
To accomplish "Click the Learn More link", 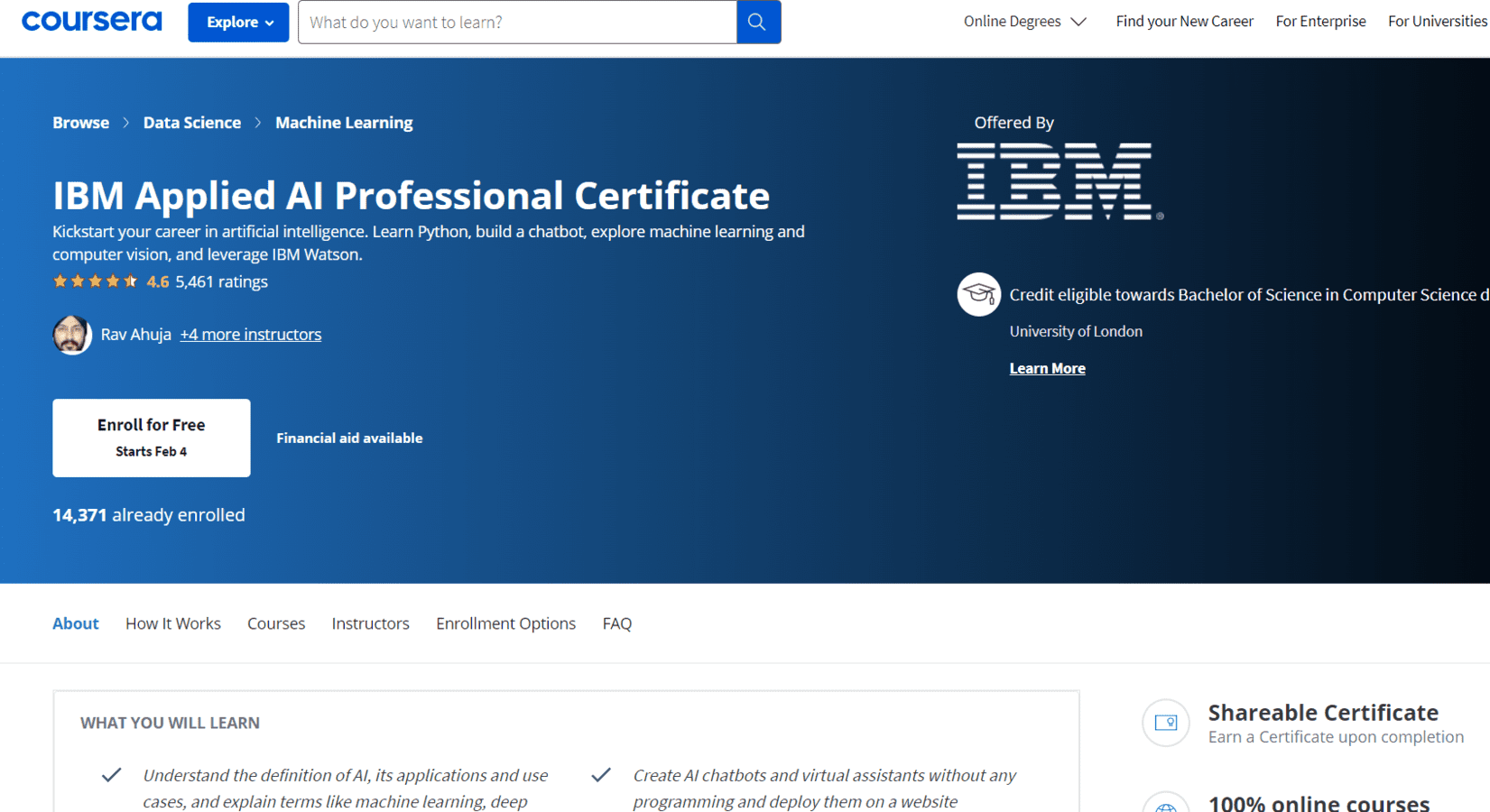I will tap(1047, 368).
